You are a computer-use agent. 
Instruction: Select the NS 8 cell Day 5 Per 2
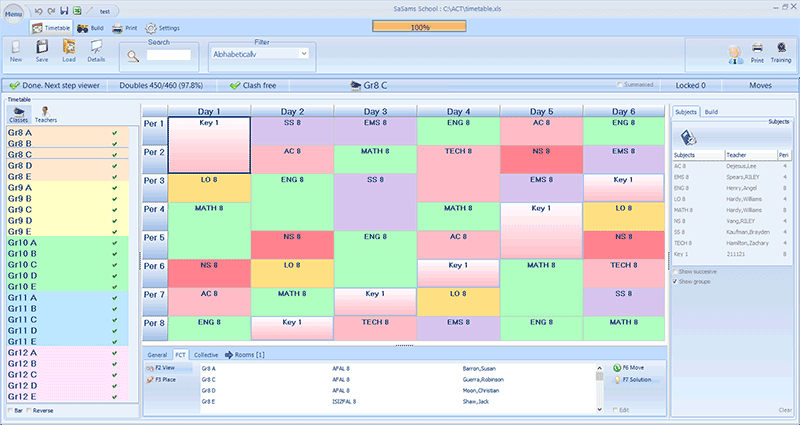point(541,160)
